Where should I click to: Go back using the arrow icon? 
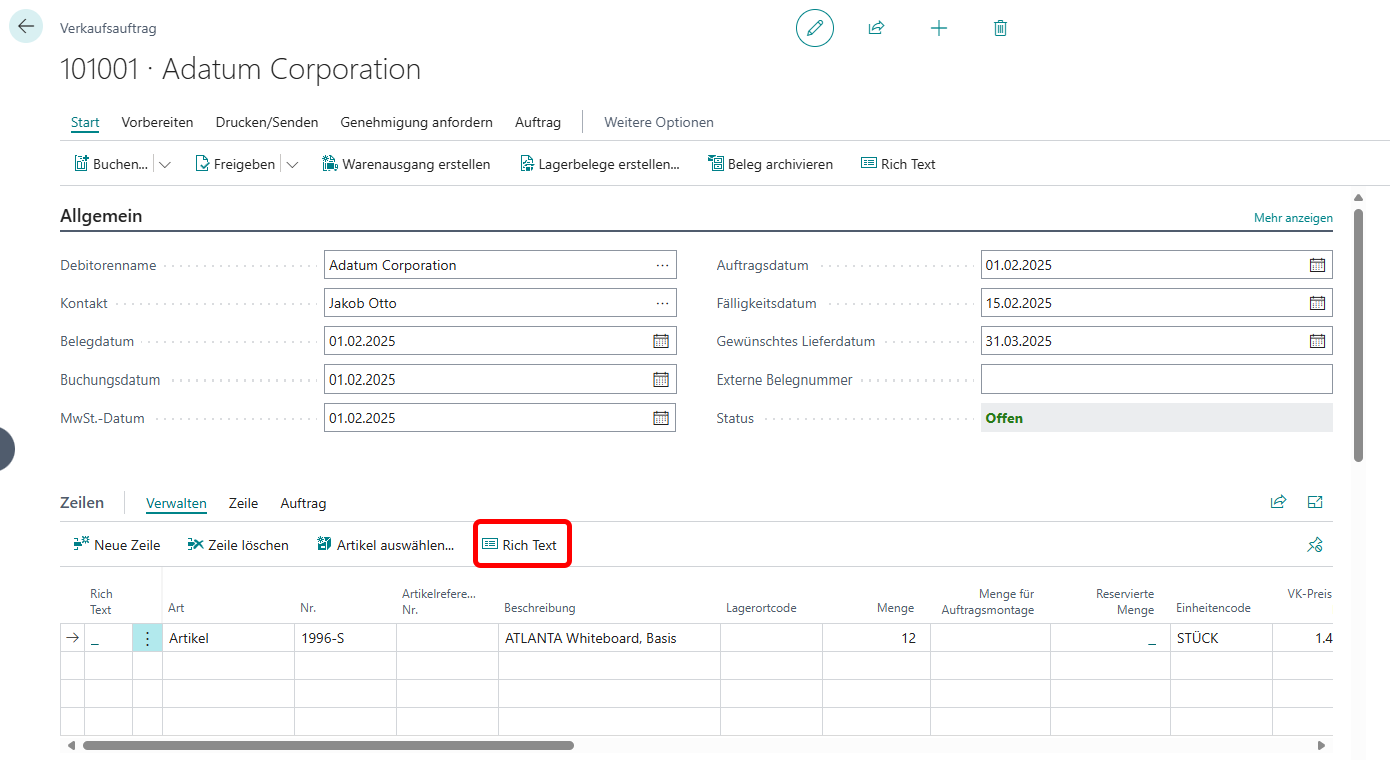26,27
